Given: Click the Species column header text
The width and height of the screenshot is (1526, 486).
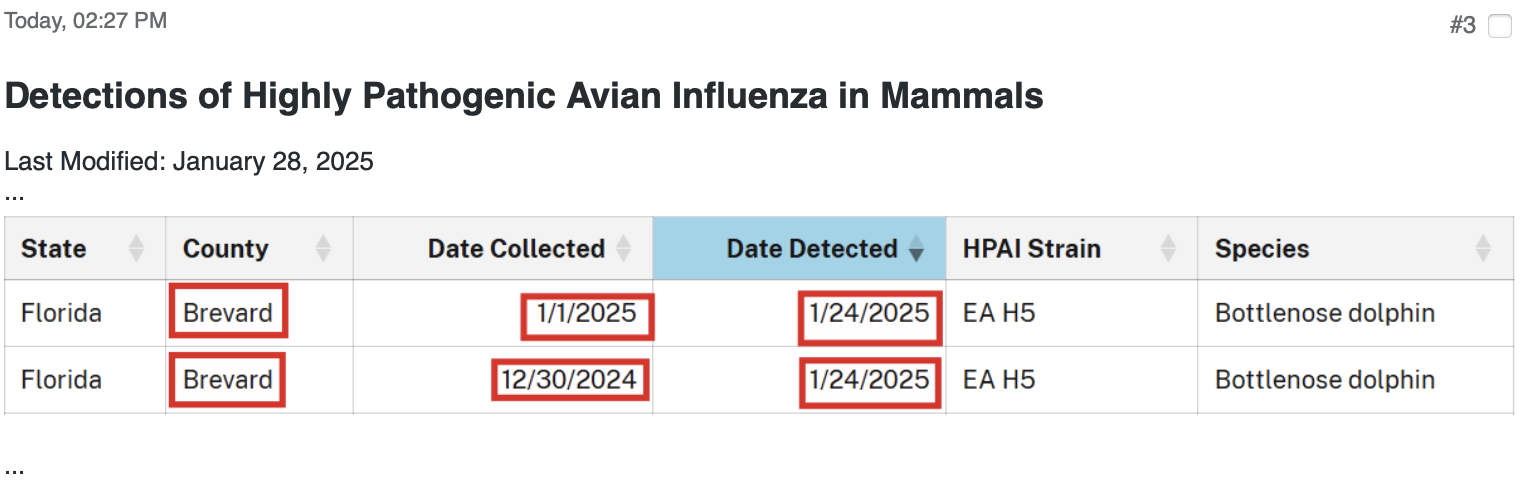Looking at the screenshot, I should click(1262, 249).
